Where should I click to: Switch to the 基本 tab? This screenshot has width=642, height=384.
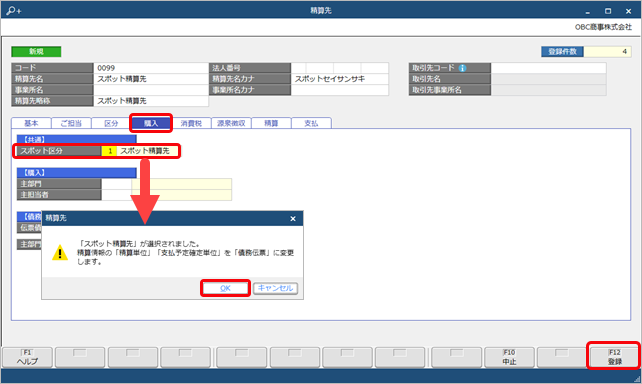31,123
